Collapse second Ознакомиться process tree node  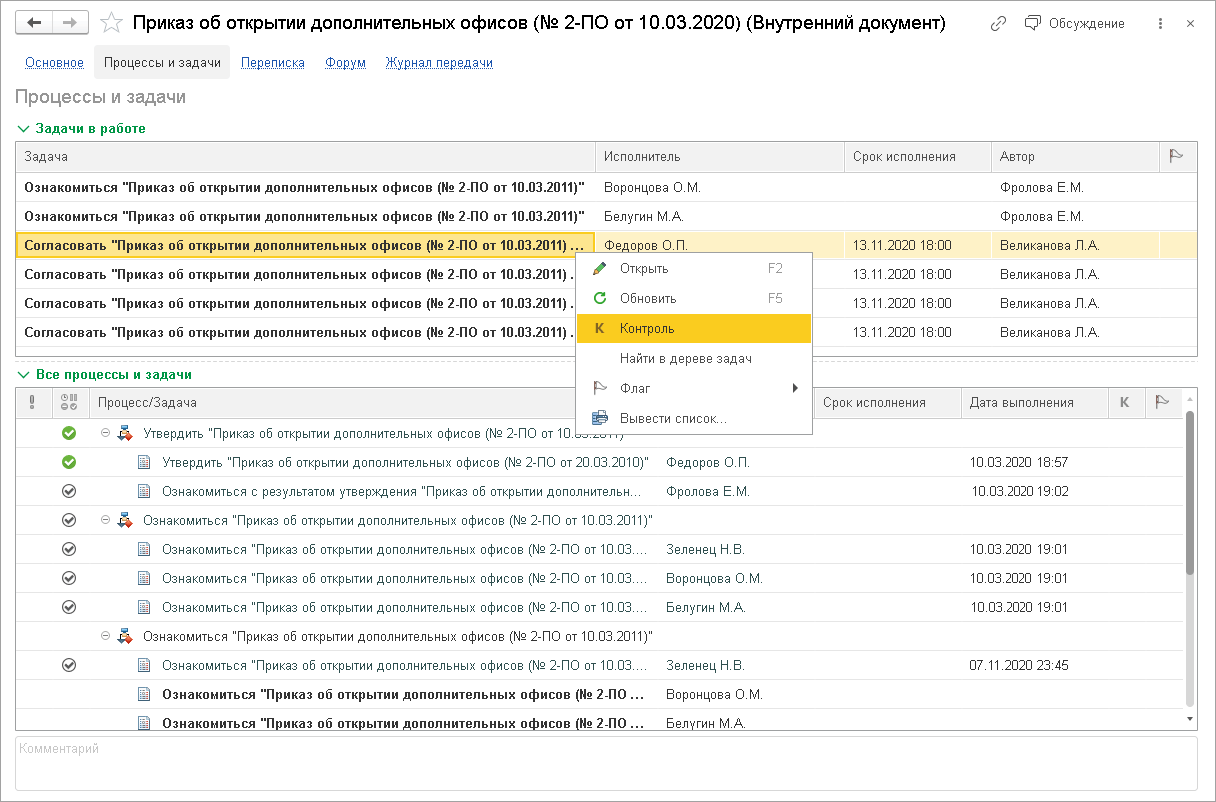[x=105, y=636]
